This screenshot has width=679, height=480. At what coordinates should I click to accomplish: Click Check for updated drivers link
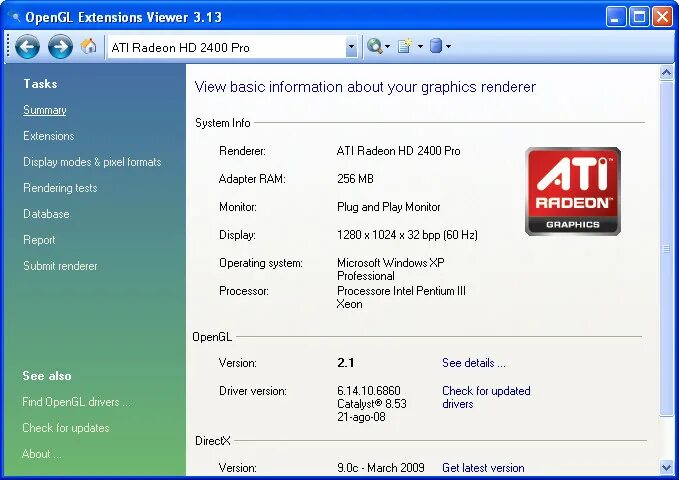(x=486, y=397)
